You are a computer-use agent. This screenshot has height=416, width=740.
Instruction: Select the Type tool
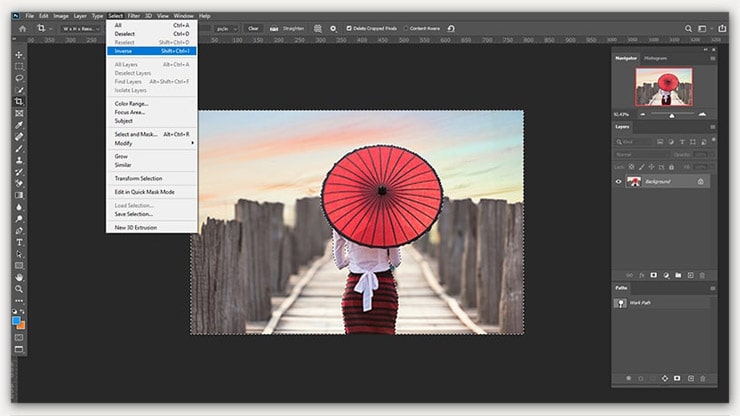[x=19, y=242]
